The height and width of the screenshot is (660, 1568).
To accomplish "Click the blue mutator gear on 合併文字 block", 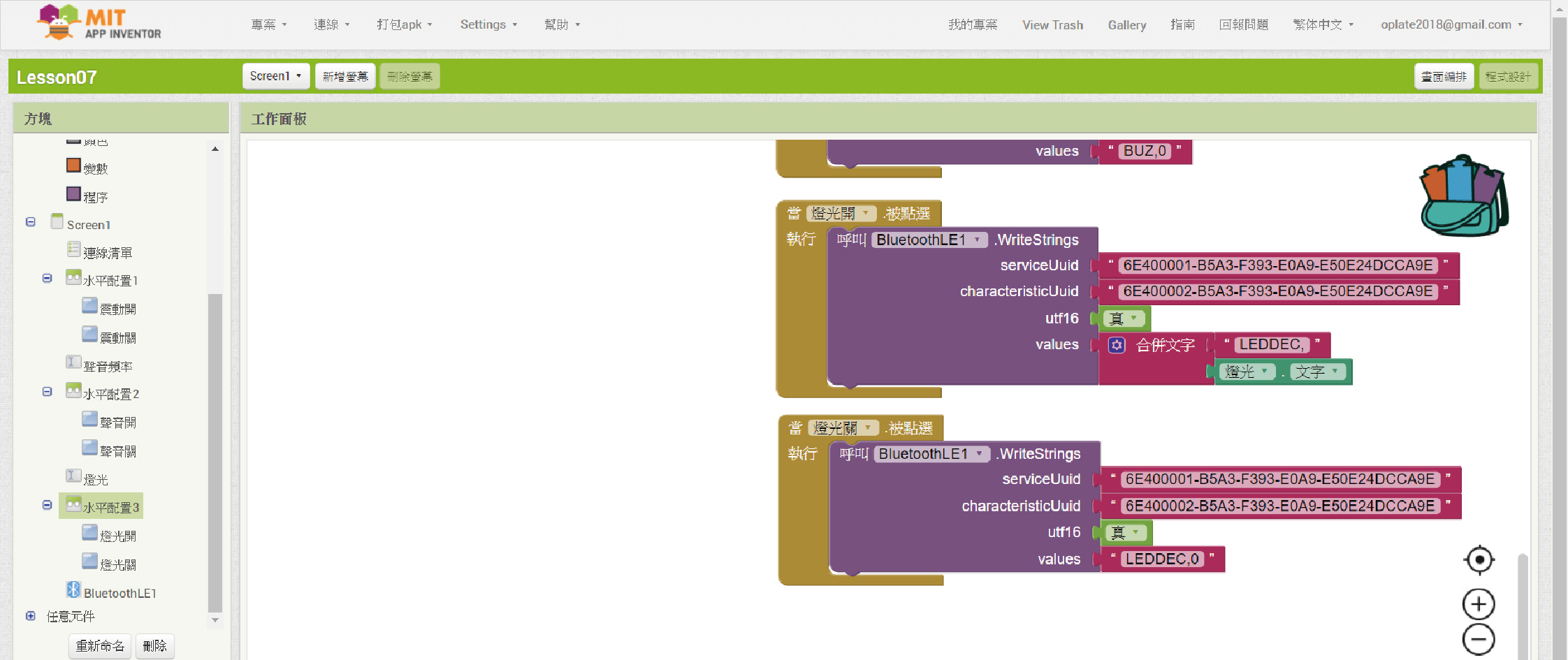I will (x=1117, y=345).
